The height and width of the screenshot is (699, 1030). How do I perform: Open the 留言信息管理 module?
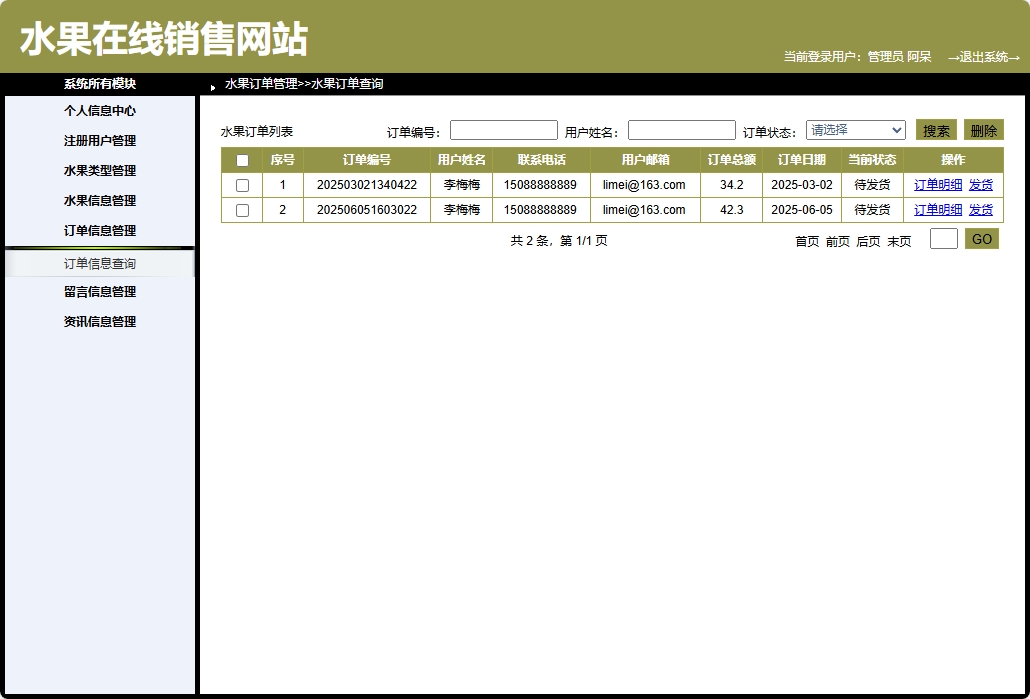click(x=99, y=291)
